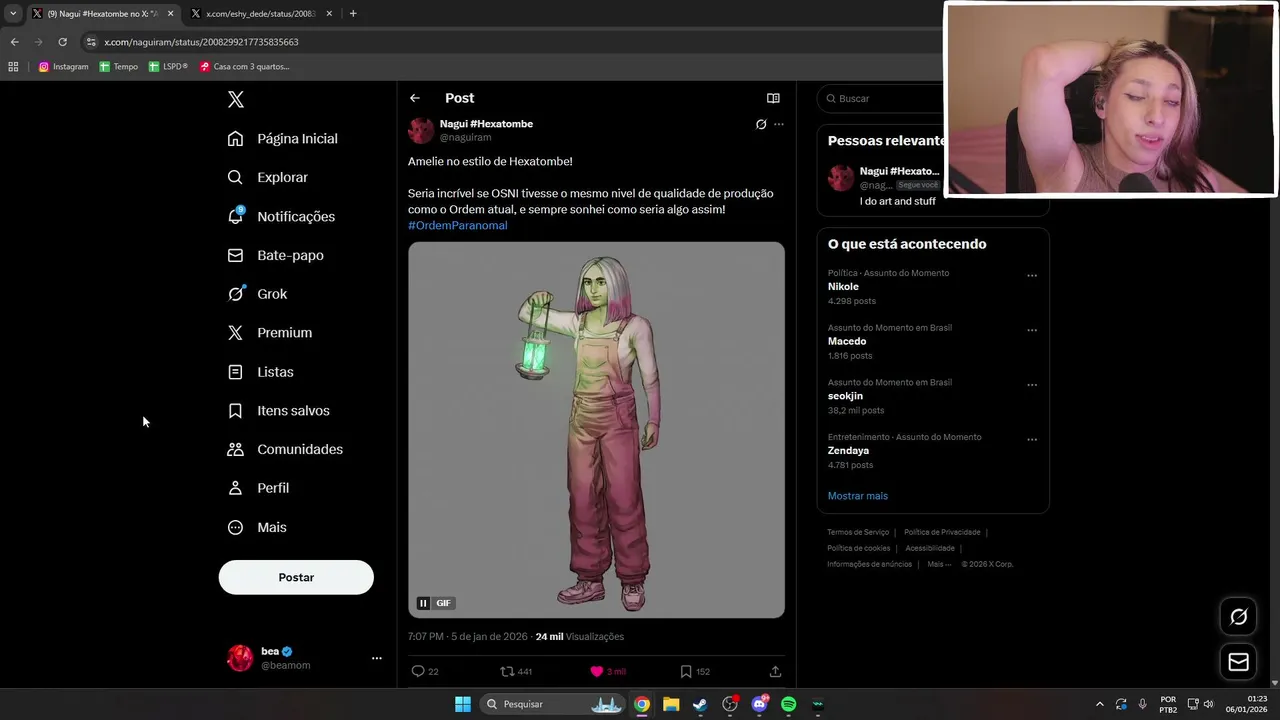This screenshot has height=720, width=1280.
Task: Open a new browser tab
Action: (x=353, y=14)
